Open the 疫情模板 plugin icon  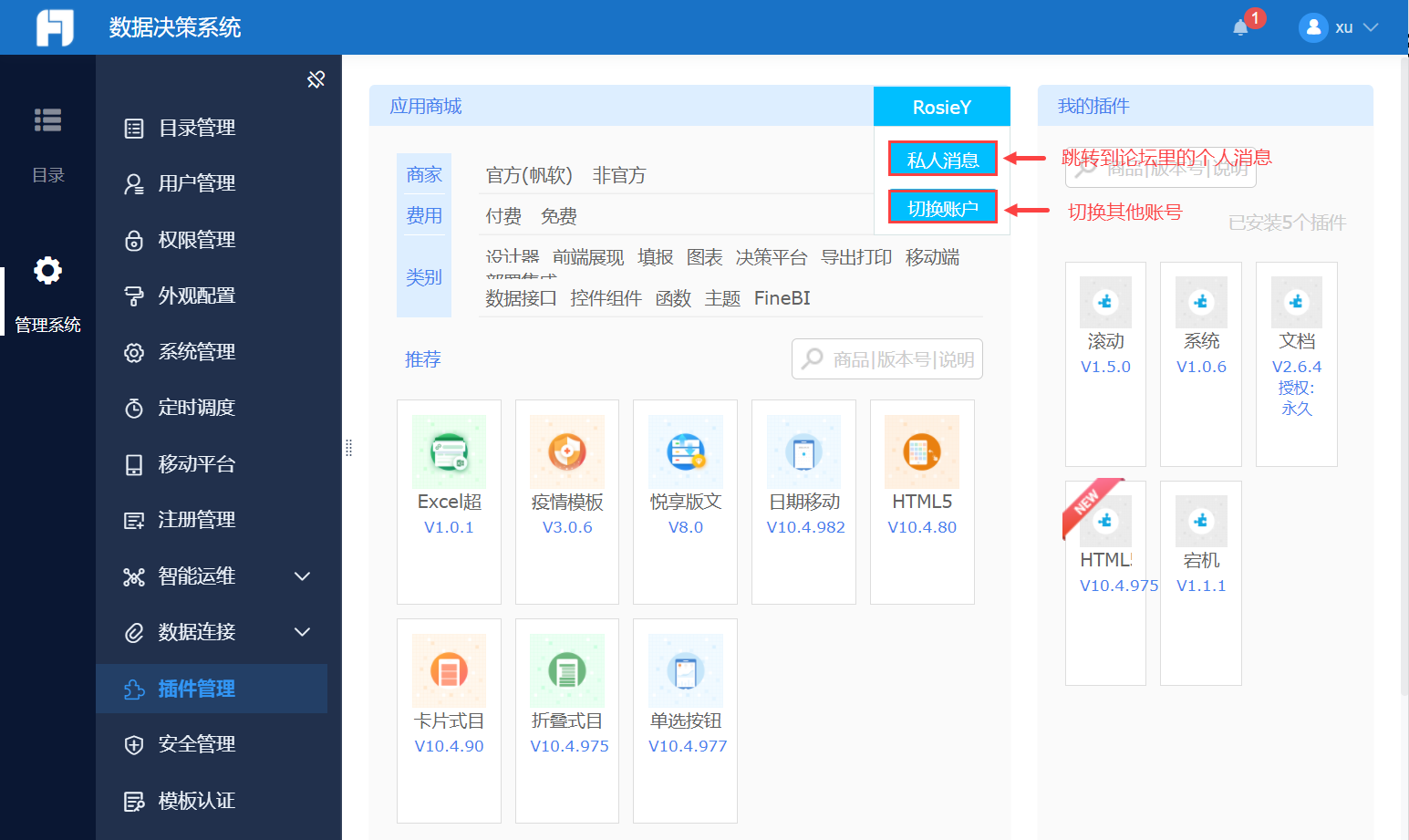[x=567, y=451]
